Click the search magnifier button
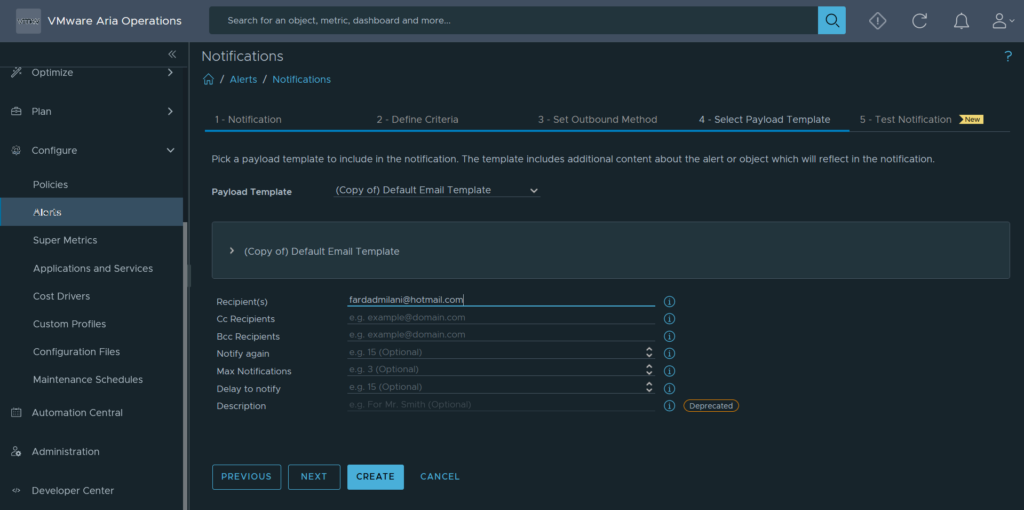This screenshot has height=510, width=1024. pos(831,20)
